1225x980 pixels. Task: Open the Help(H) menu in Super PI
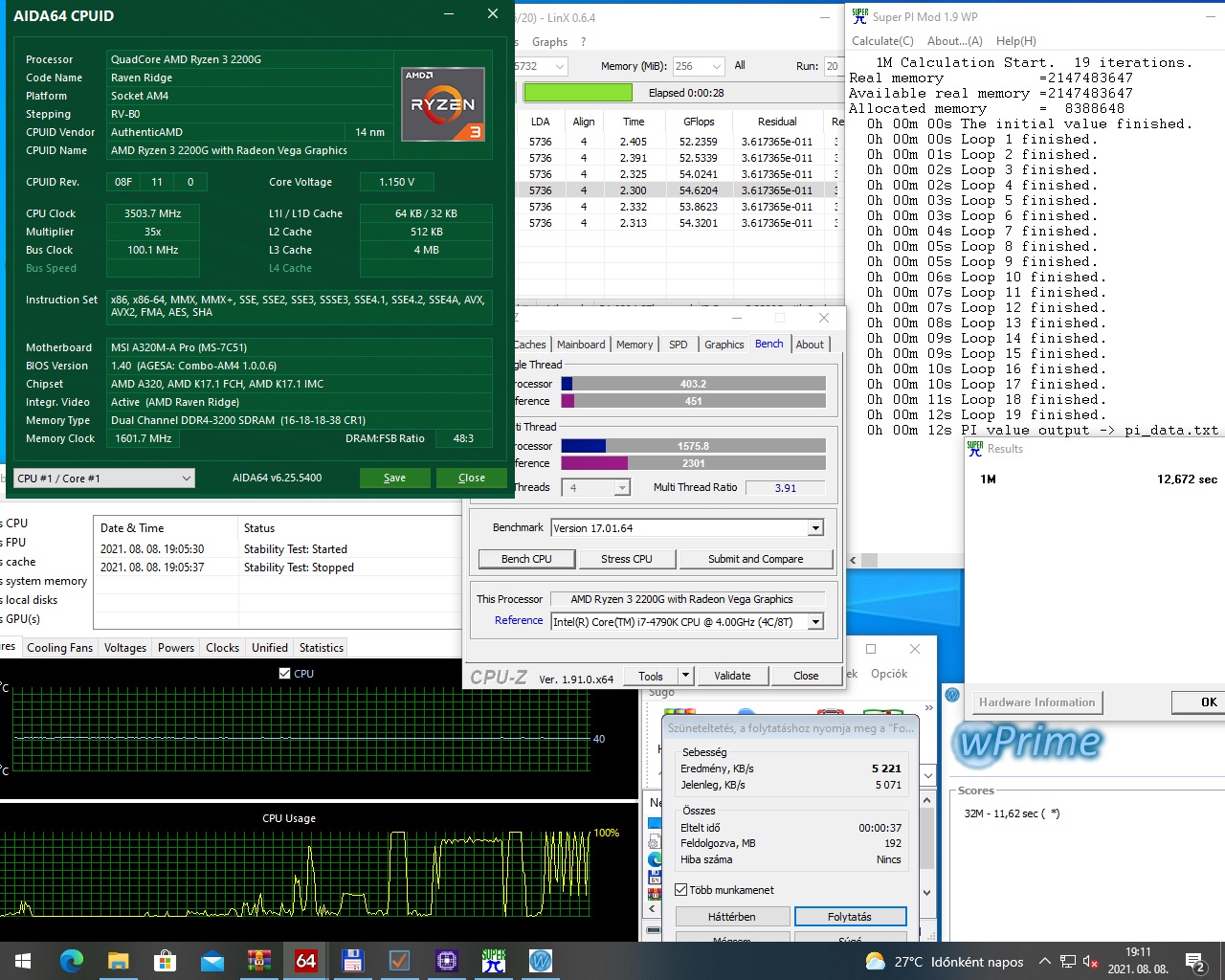point(1016,41)
